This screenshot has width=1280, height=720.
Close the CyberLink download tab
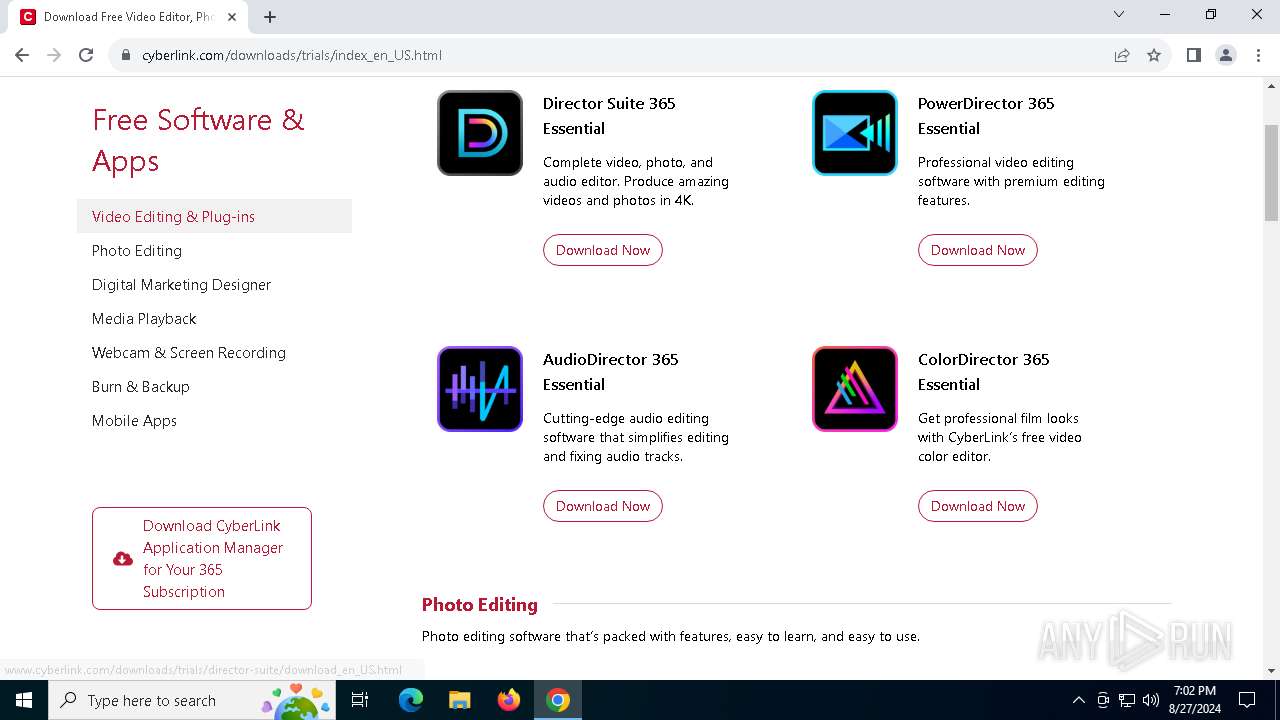coord(232,17)
